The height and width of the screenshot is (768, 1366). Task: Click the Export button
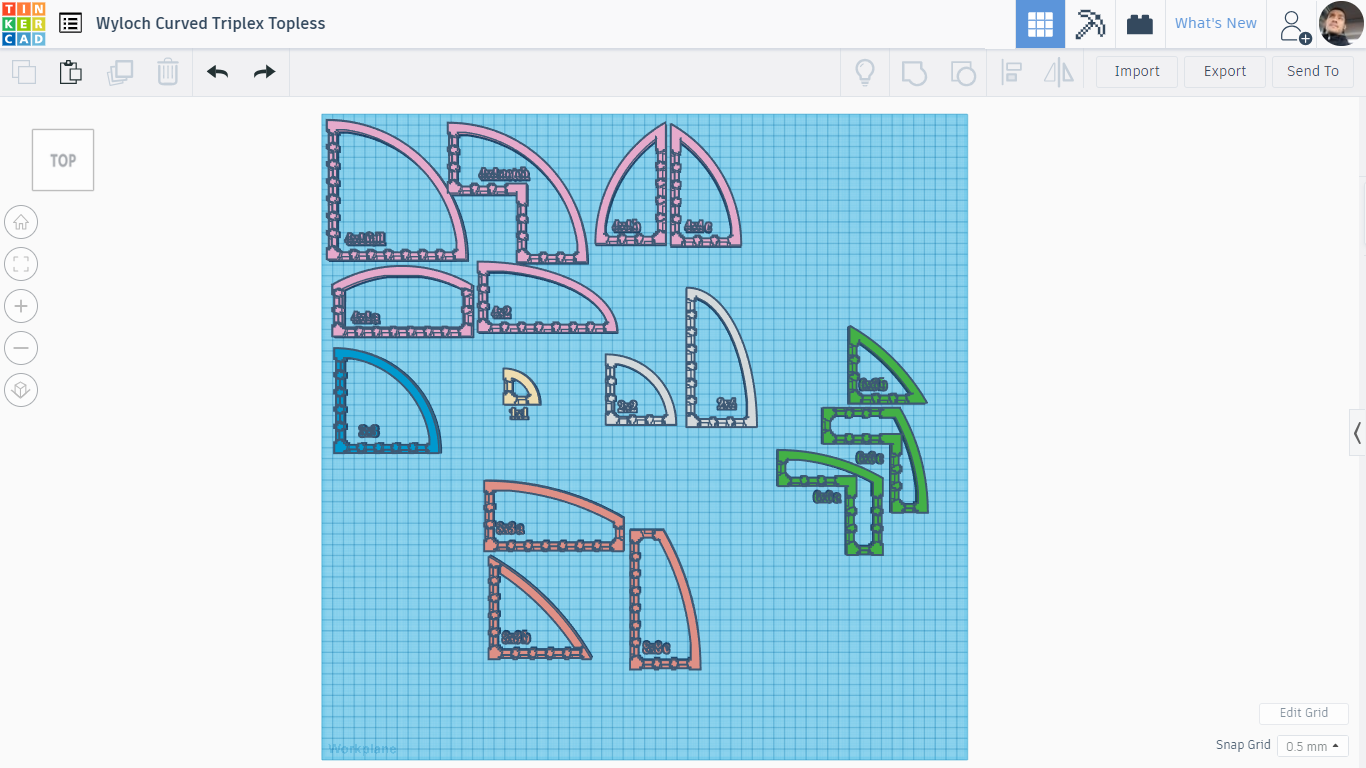coord(1225,71)
